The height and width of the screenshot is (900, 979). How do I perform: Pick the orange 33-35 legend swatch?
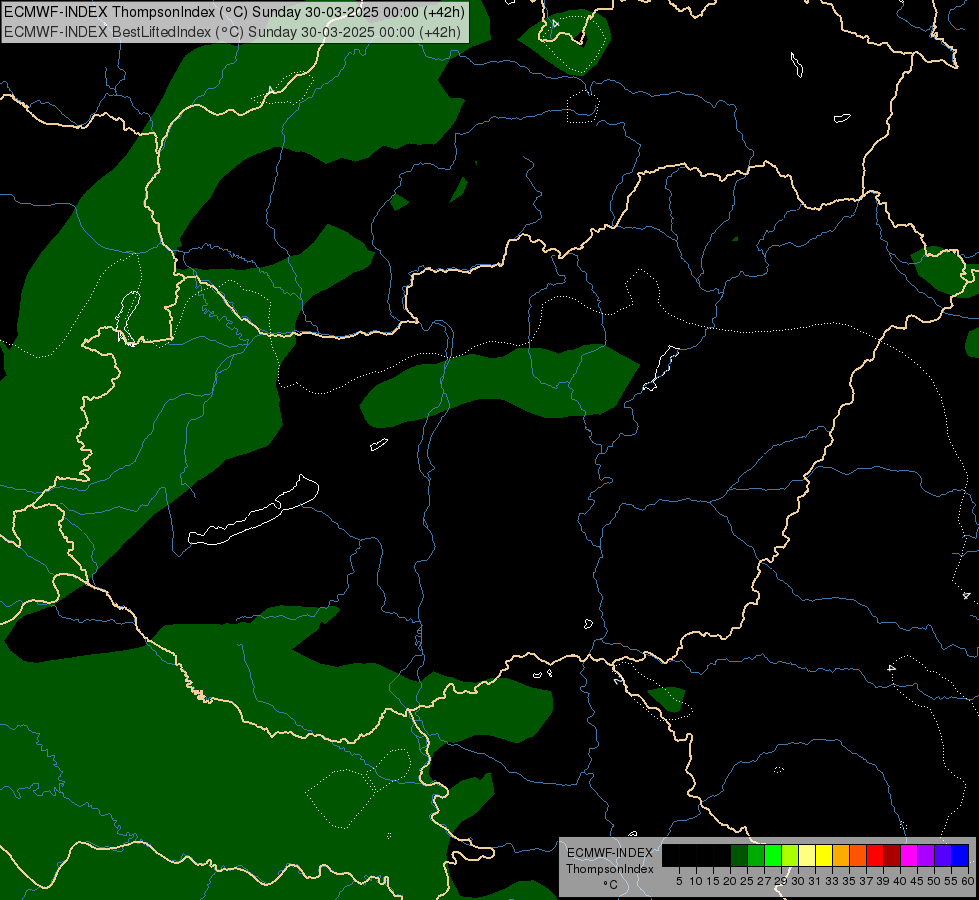click(x=841, y=855)
